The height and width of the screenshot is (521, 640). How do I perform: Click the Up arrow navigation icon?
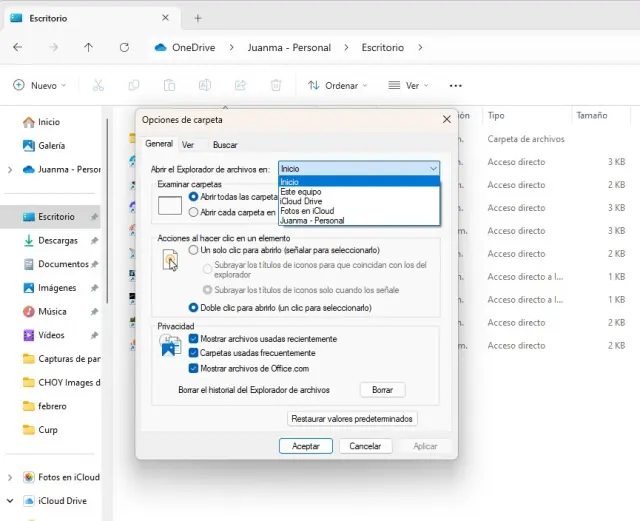coord(89,47)
